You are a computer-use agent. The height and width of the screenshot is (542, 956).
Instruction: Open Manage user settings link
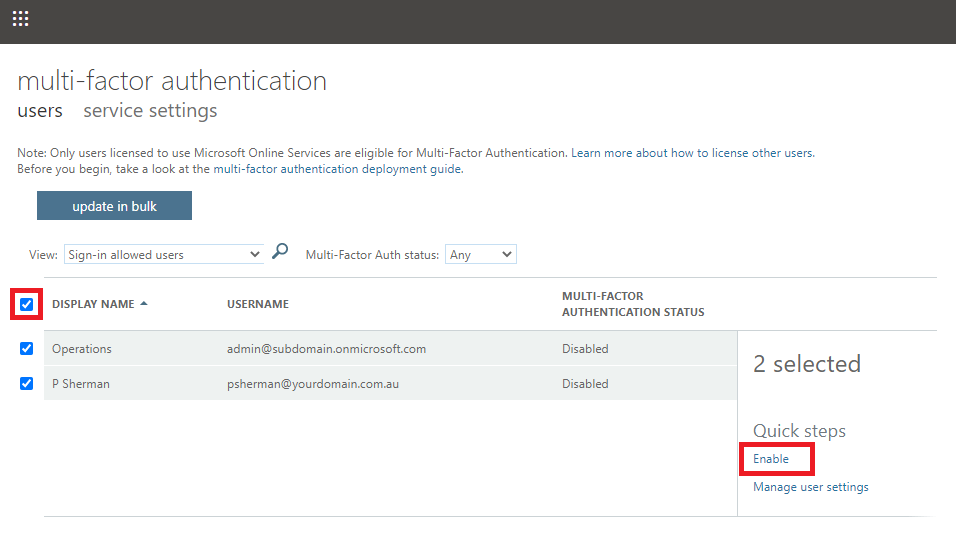810,487
